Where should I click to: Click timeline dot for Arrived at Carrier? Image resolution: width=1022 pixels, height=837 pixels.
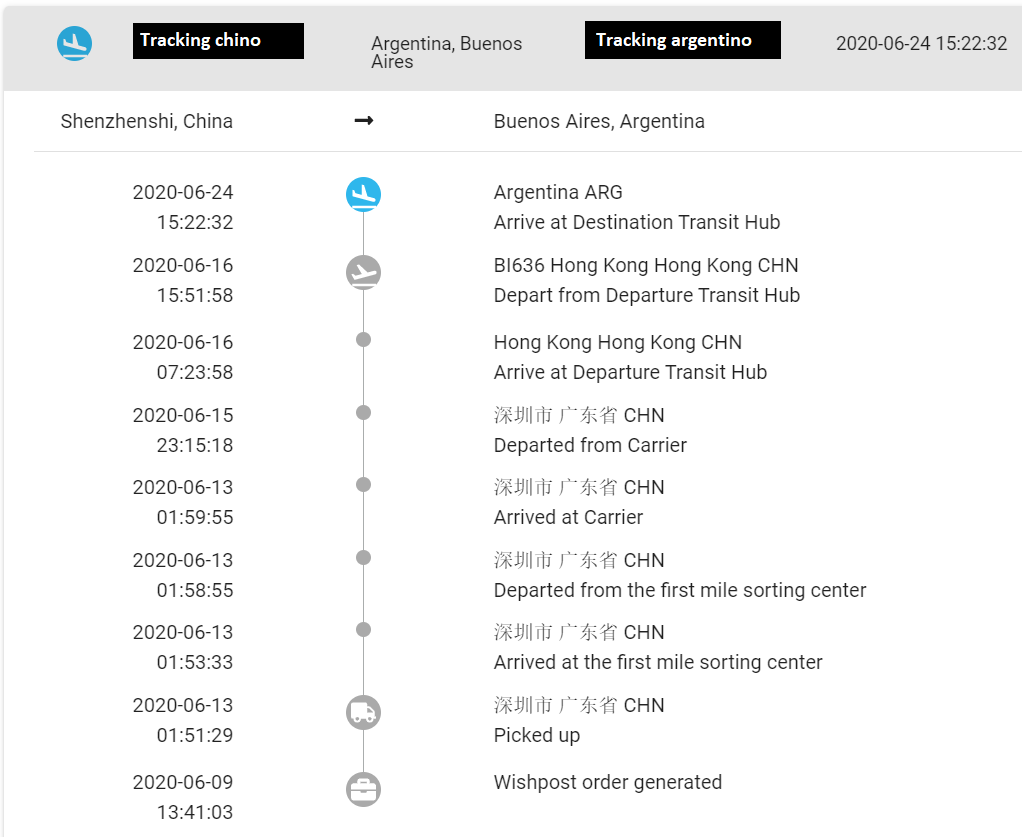363,485
